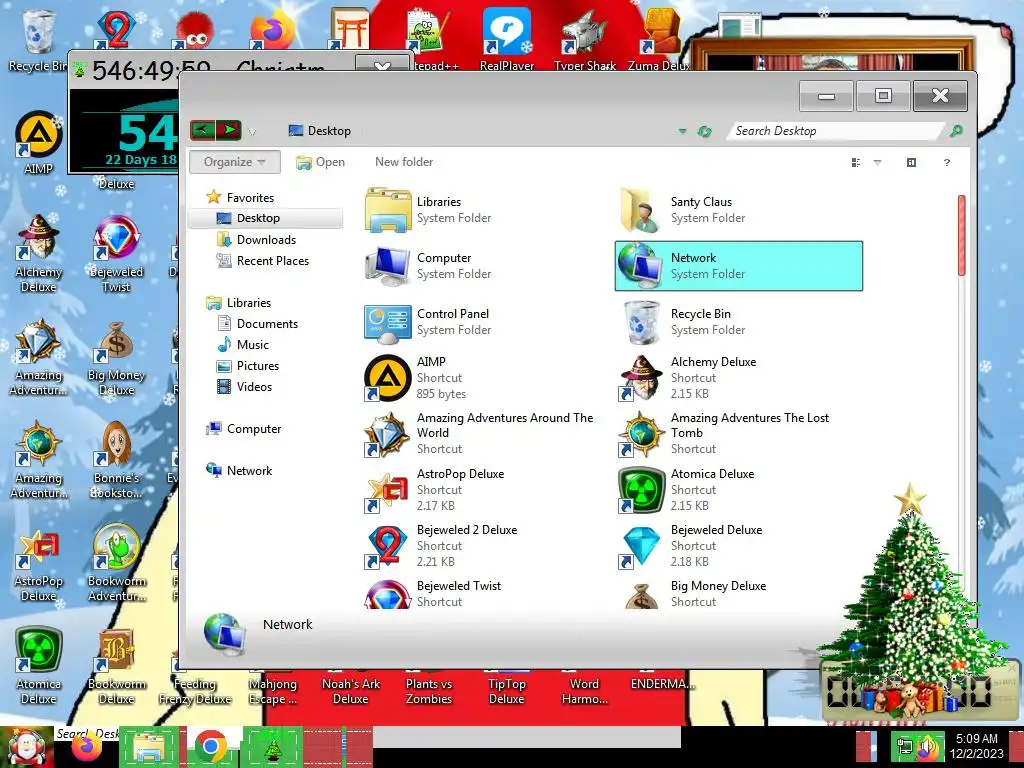The image size is (1024, 768).
Task: Click the green forward arrow button
Action: pos(229,130)
